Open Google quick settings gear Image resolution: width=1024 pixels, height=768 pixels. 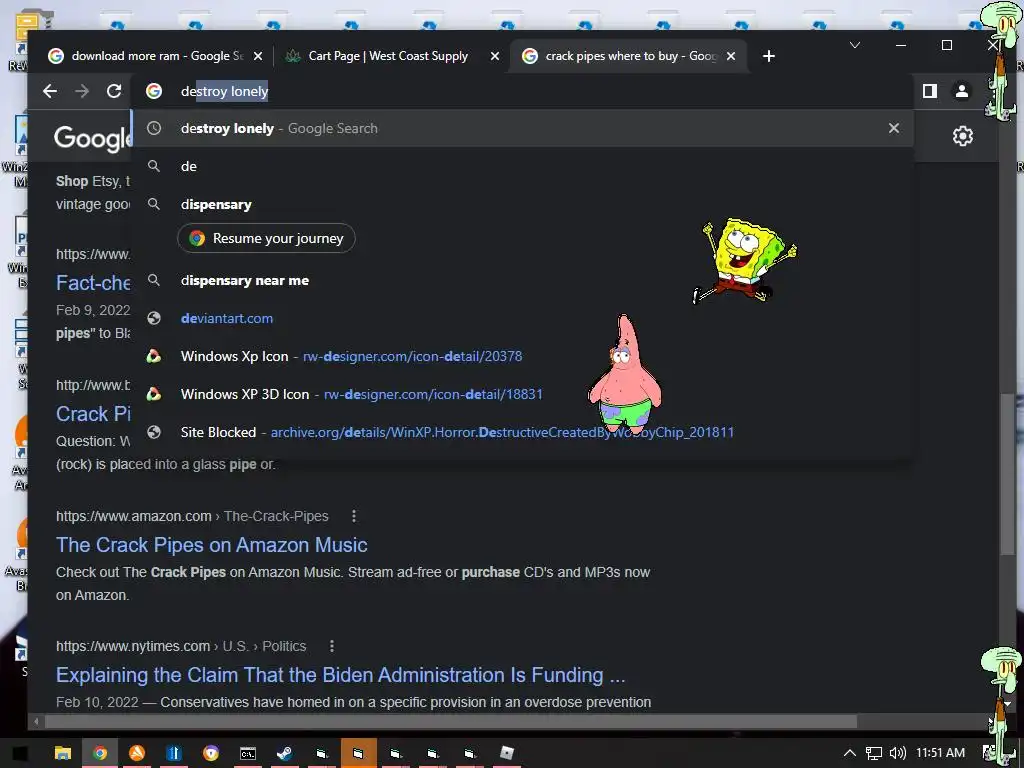pos(962,136)
